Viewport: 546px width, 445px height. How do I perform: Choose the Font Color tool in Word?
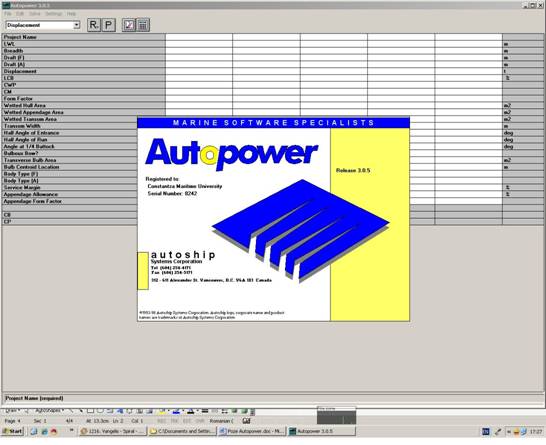(x=190, y=411)
